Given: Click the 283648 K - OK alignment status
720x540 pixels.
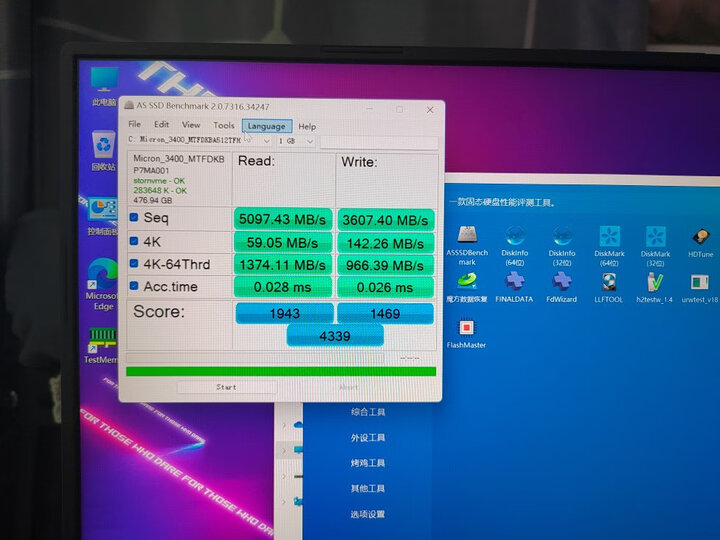Looking at the screenshot, I should 160,191.
